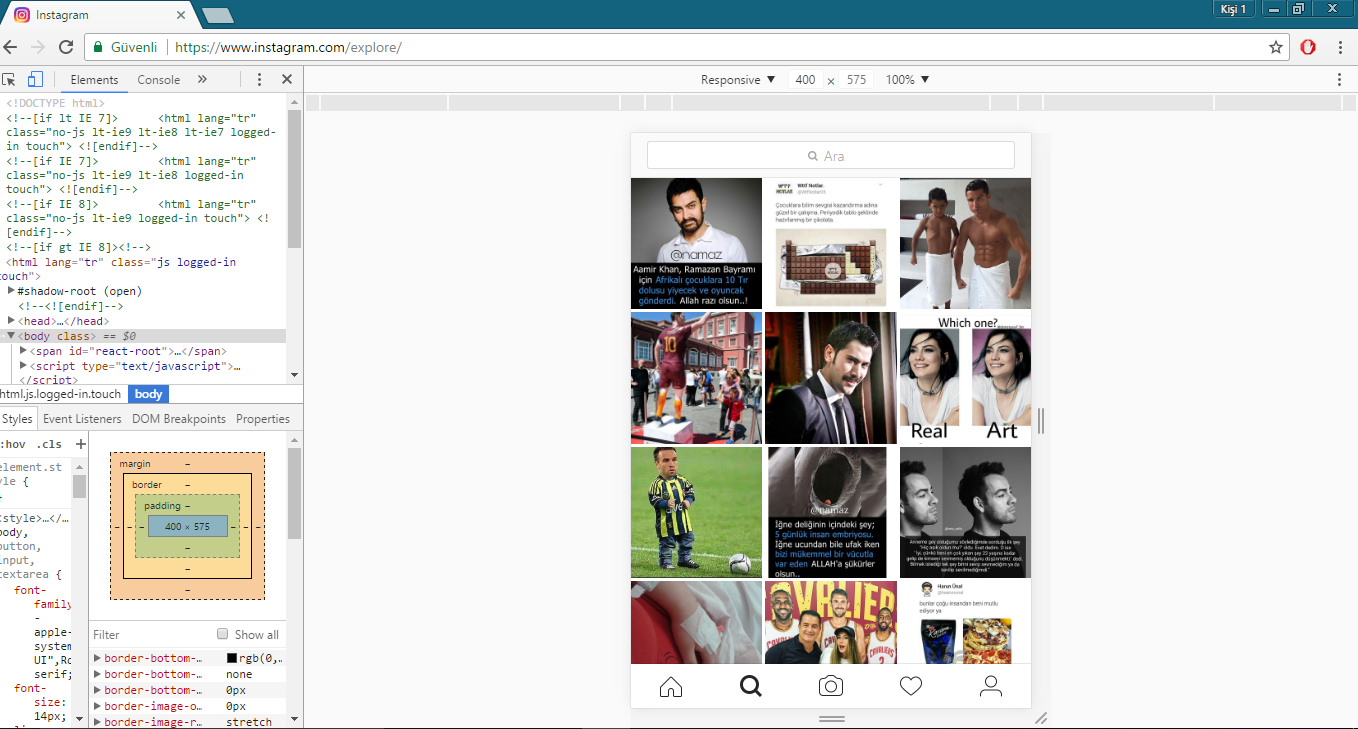The image size is (1358, 729).
Task: Open the camera icon in bottom navigation
Action: tap(831, 686)
